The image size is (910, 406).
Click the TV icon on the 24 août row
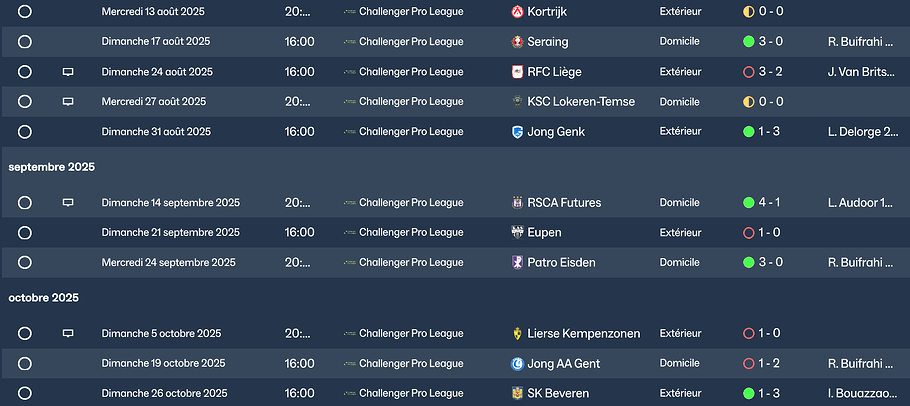[68, 72]
